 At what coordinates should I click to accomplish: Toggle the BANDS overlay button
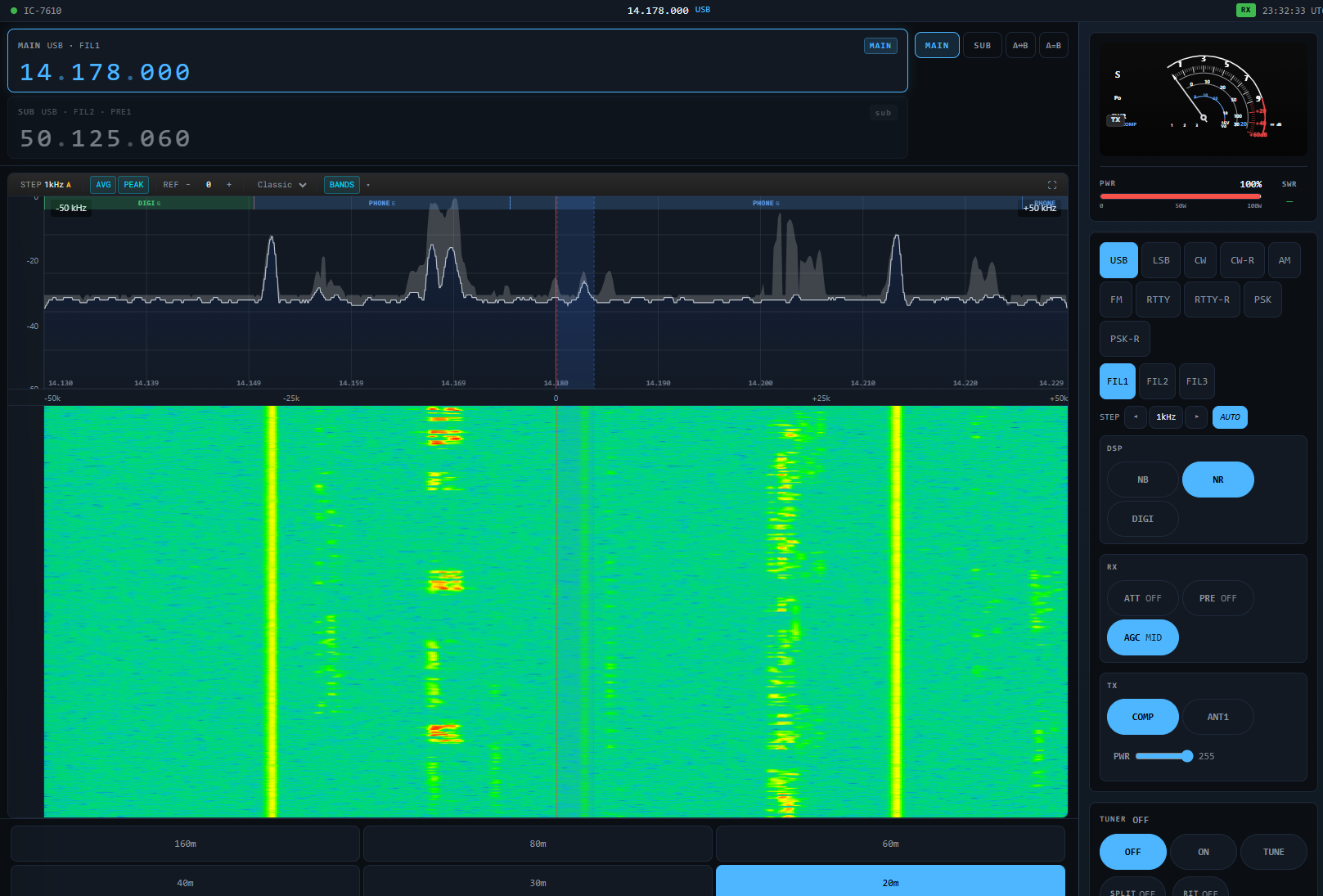tap(342, 185)
